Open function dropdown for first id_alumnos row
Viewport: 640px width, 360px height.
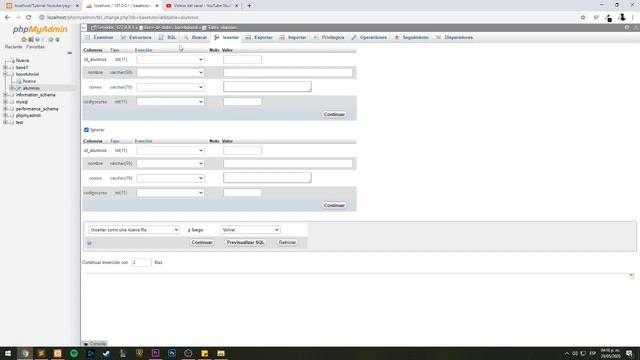point(170,60)
